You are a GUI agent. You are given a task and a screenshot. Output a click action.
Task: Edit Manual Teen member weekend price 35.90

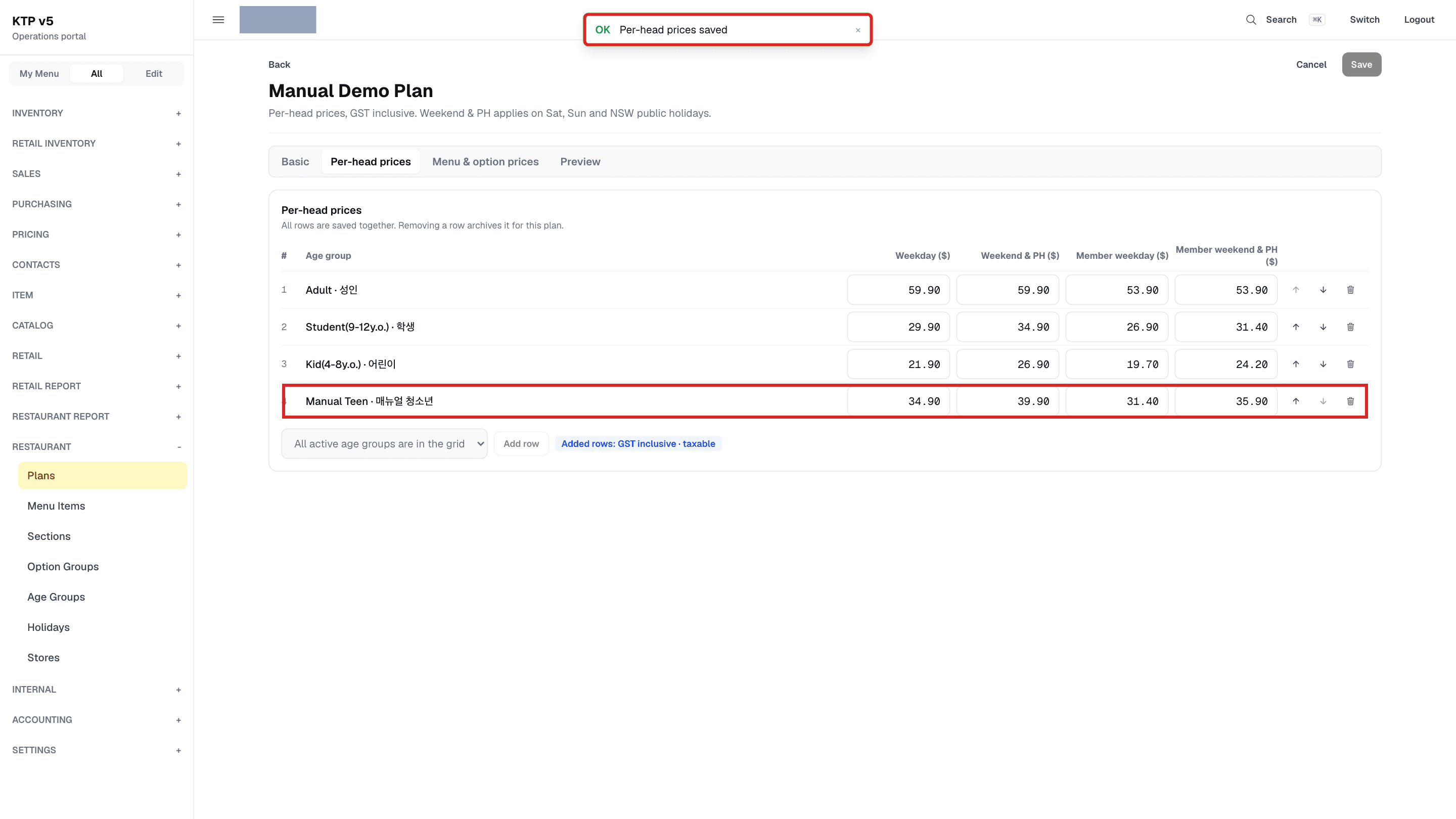coord(1225,401)
